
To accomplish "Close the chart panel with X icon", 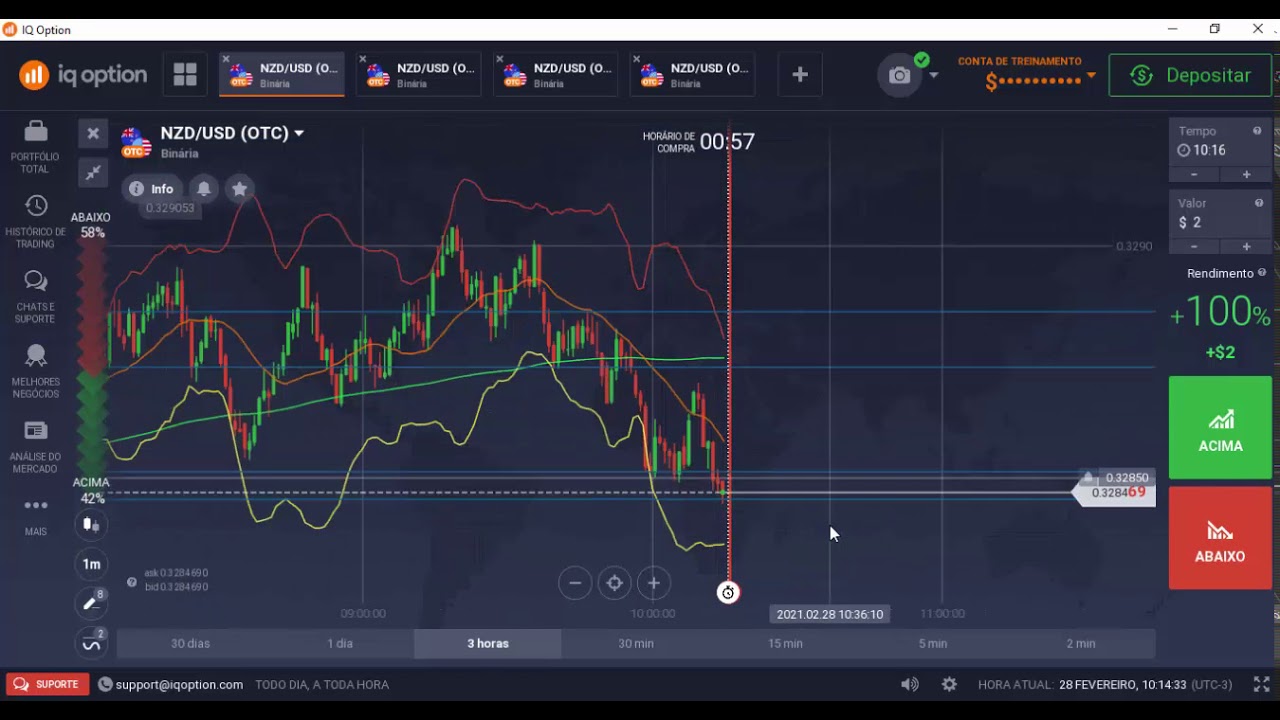I will tap(92, 133).
